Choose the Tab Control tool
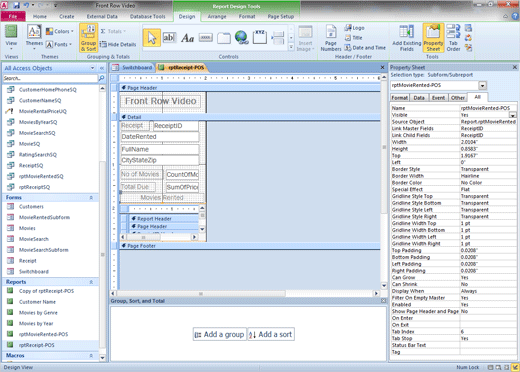 [224, 38]
